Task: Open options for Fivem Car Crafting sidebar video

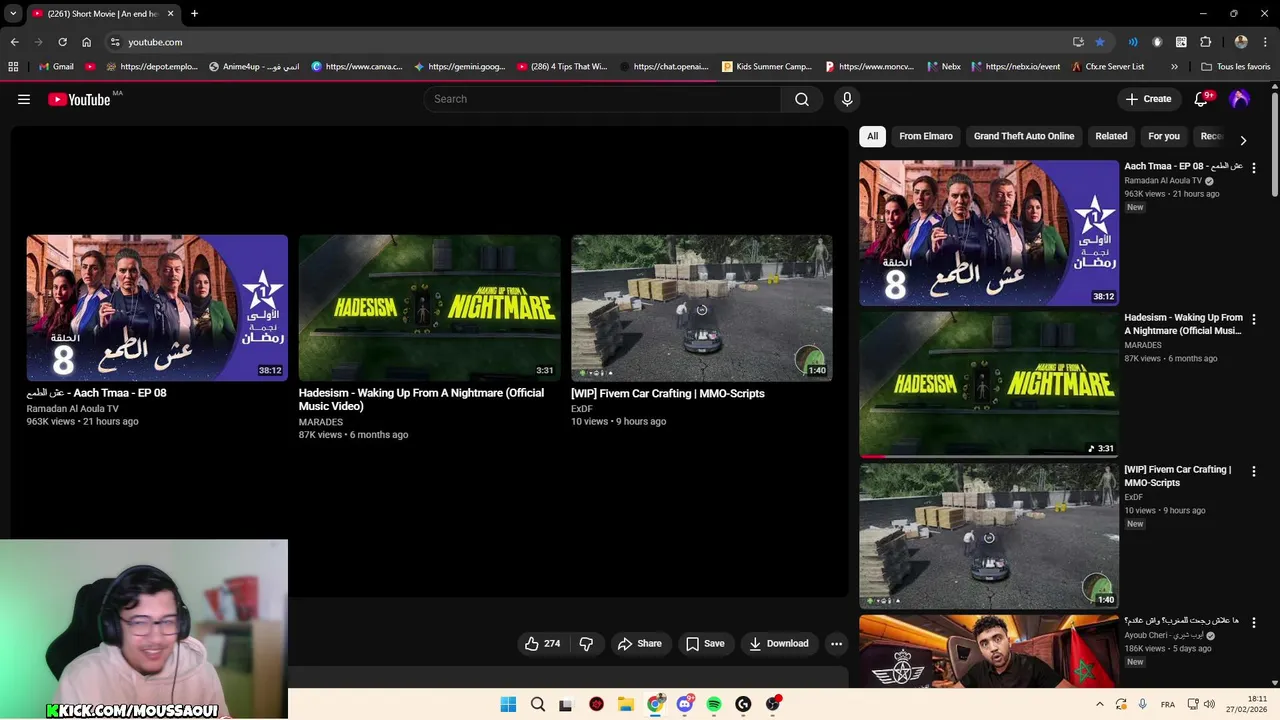Action: (x=1254, y=471)
